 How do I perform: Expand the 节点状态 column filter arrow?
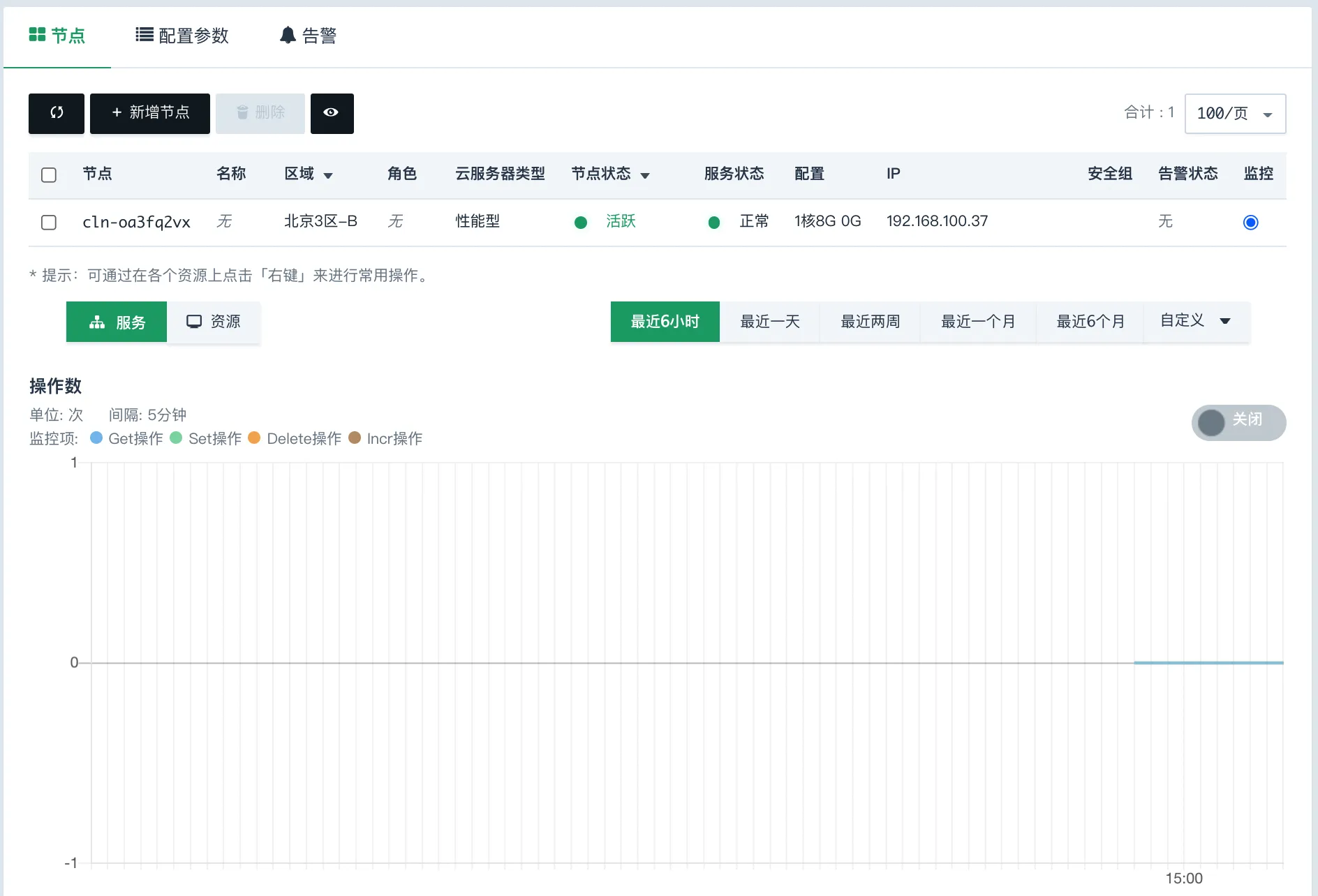pos(645,175)
